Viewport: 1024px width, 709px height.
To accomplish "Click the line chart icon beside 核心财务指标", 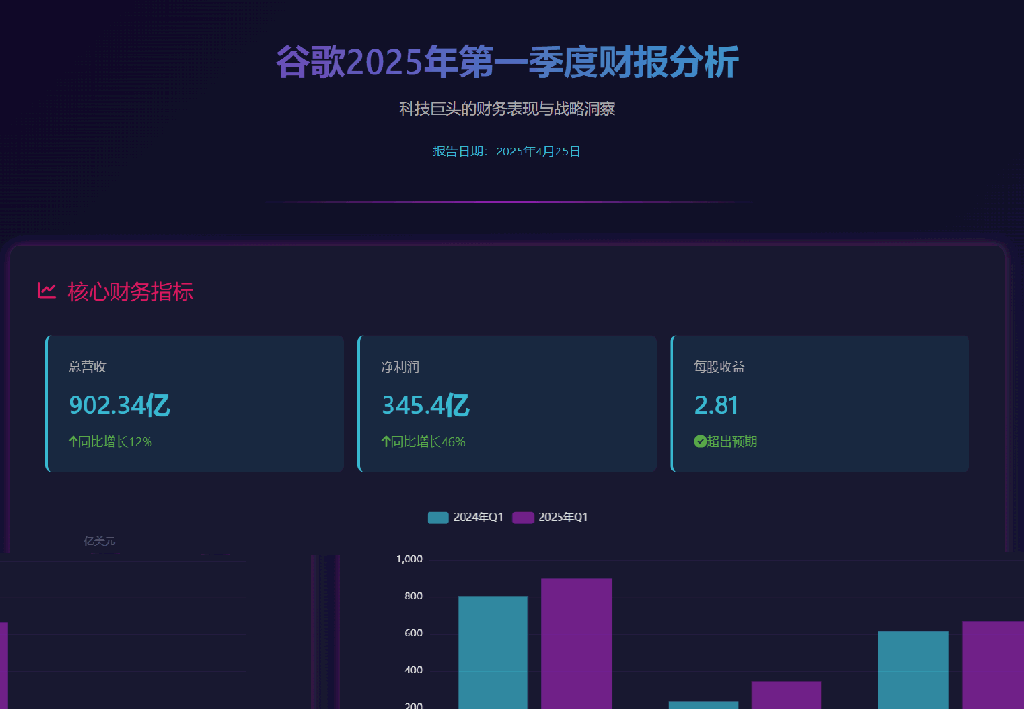I will [46, 291].
